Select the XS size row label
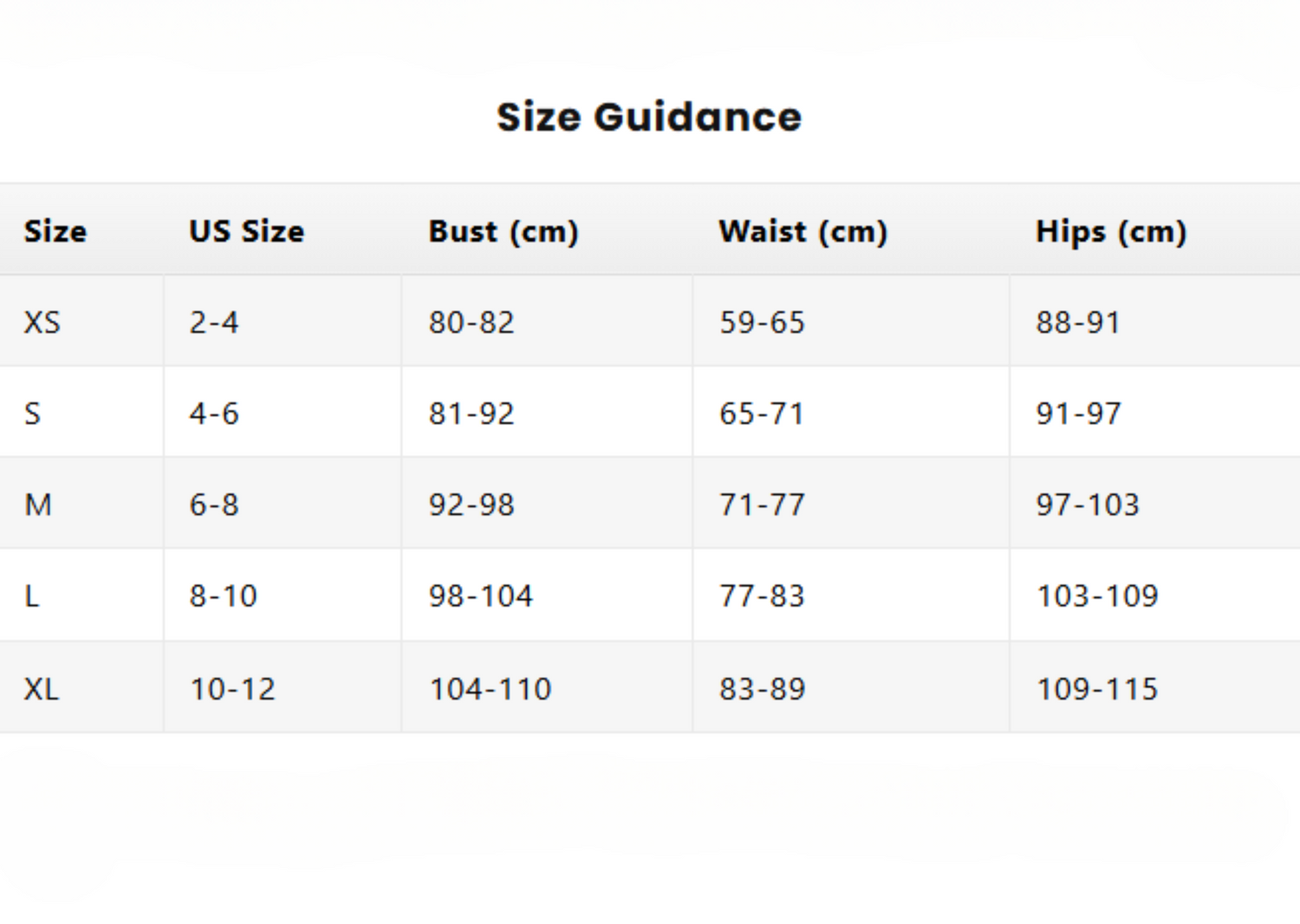This screenshot has height=924, width=1300. coord(42,322)
